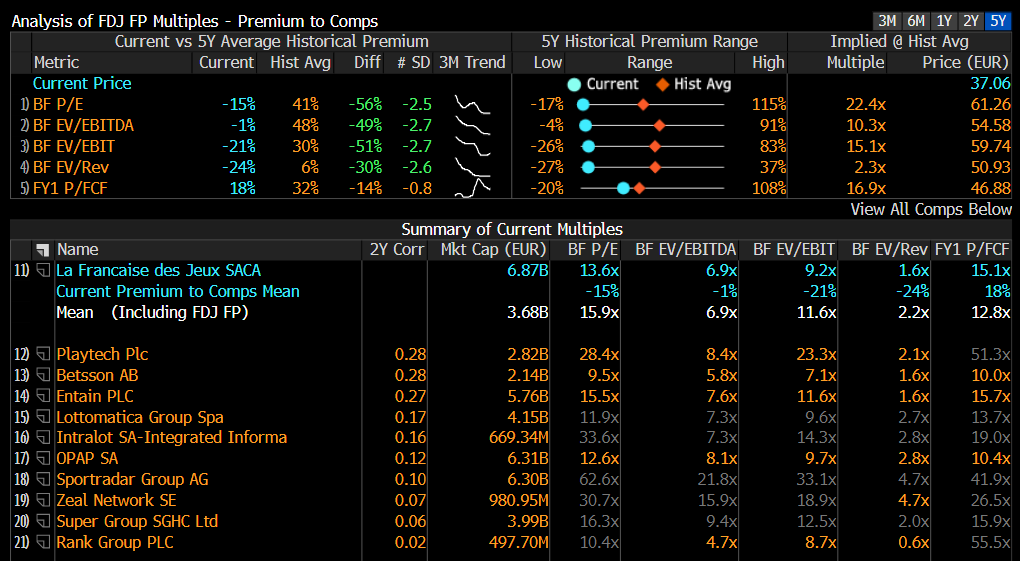Click implied price 61.26 value

point(991,104)
